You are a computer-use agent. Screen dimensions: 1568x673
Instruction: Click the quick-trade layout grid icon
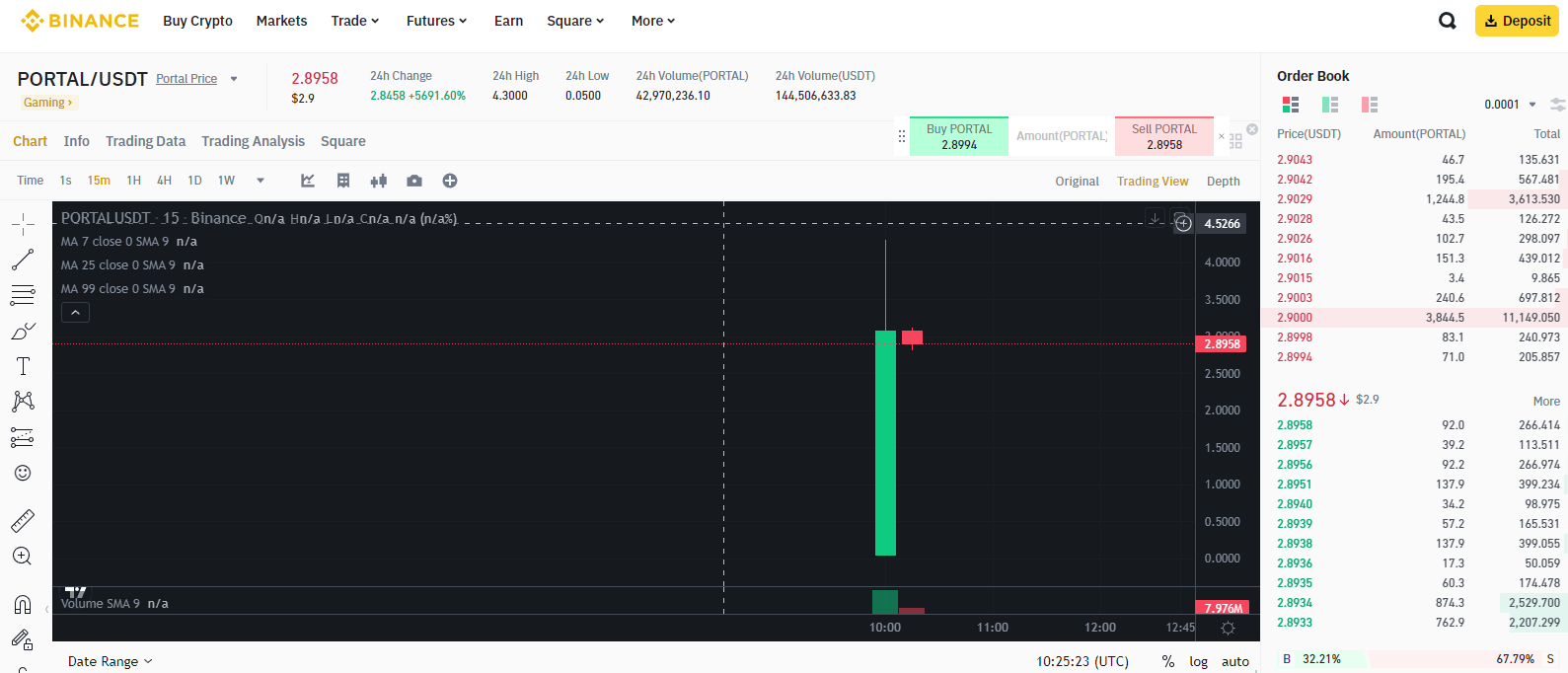tap(1235, 142)
